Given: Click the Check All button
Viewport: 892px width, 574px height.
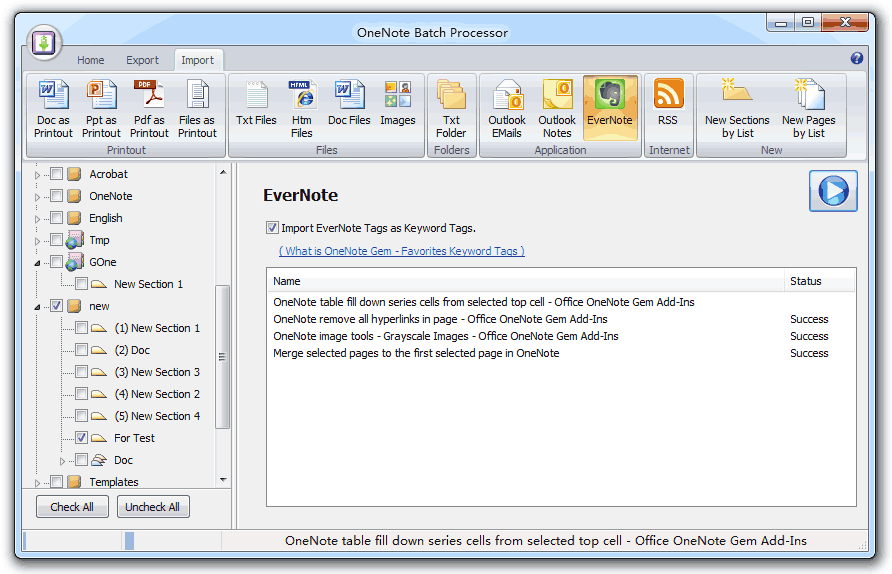Looking at the screenshot, I should pos(72,507).
